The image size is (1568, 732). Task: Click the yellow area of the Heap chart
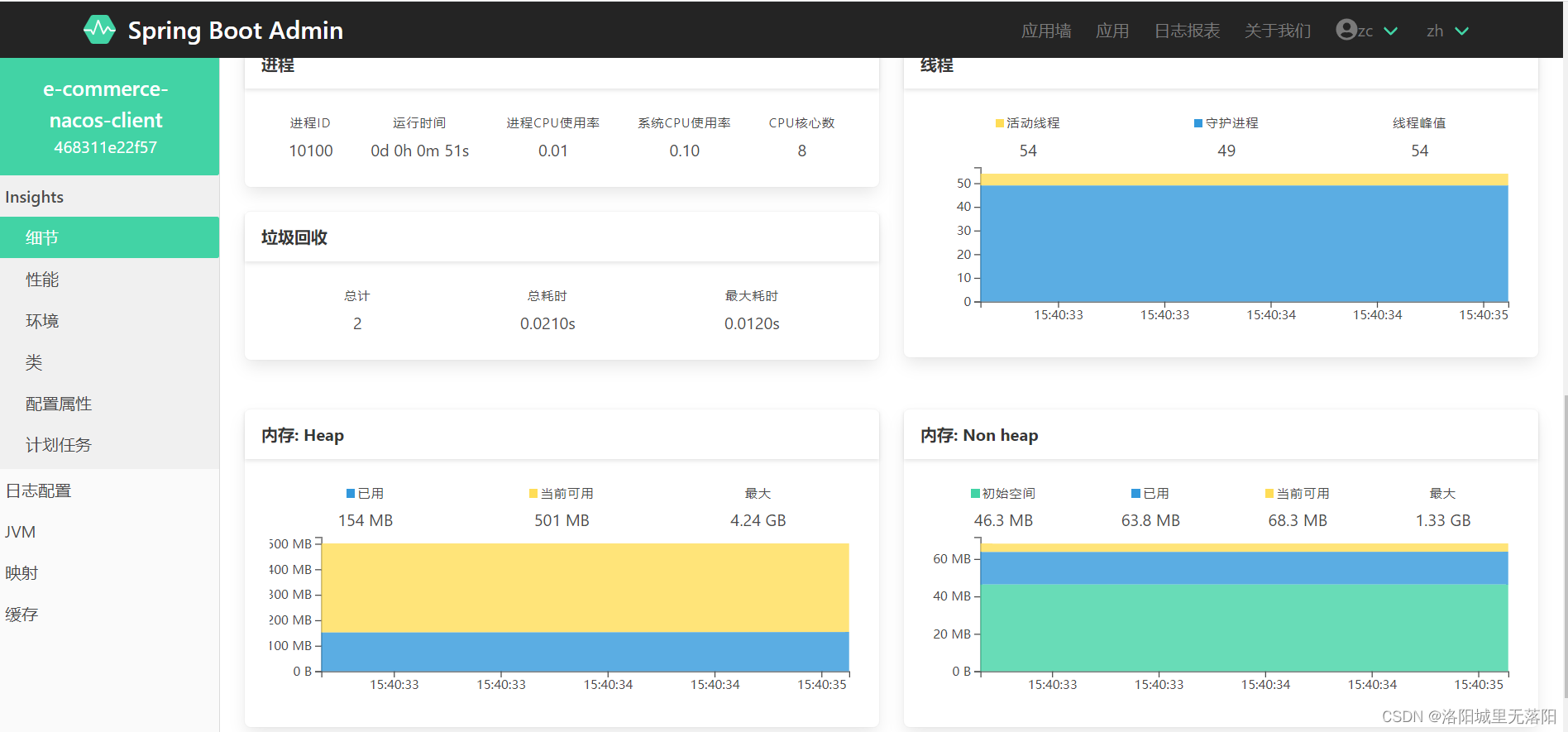coord(586,587)
